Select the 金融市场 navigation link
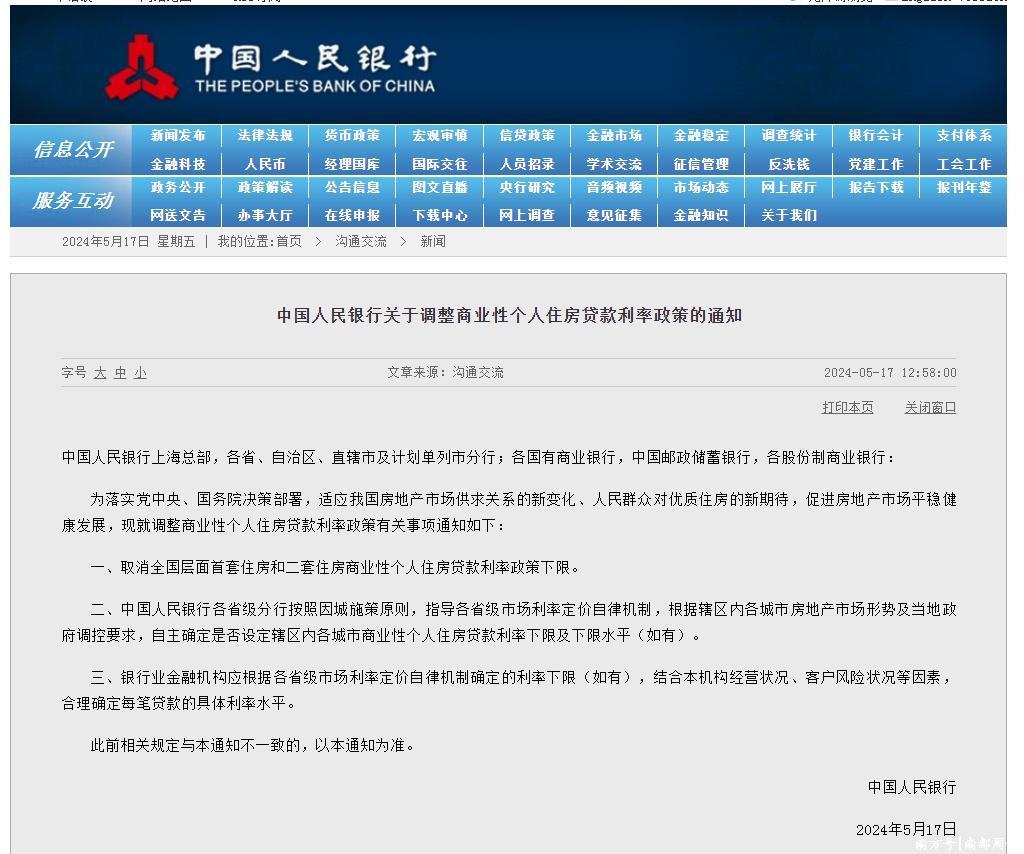 (x=614, y=135)
